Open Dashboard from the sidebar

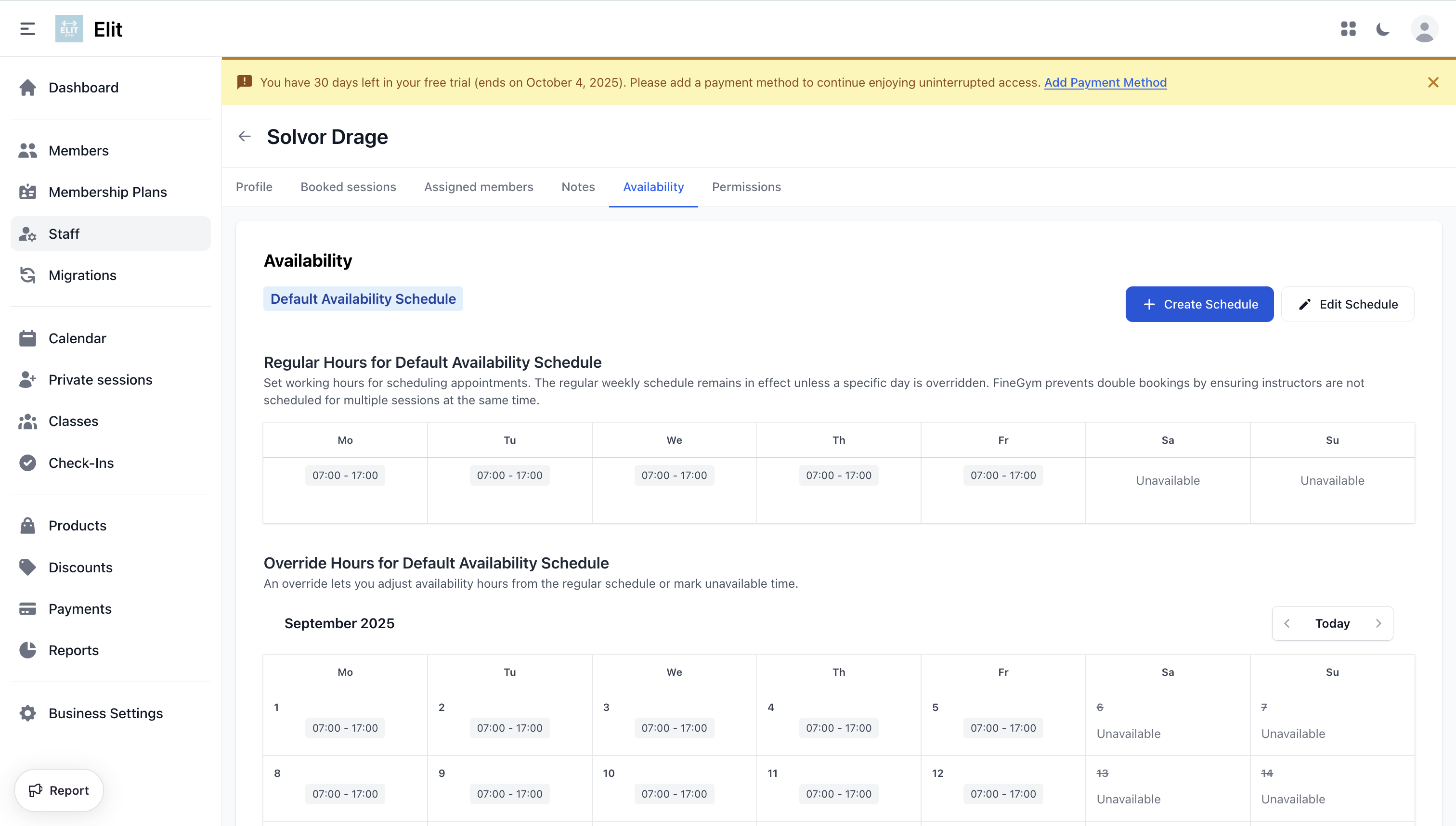pyautogui.click(x=111, y=88)
